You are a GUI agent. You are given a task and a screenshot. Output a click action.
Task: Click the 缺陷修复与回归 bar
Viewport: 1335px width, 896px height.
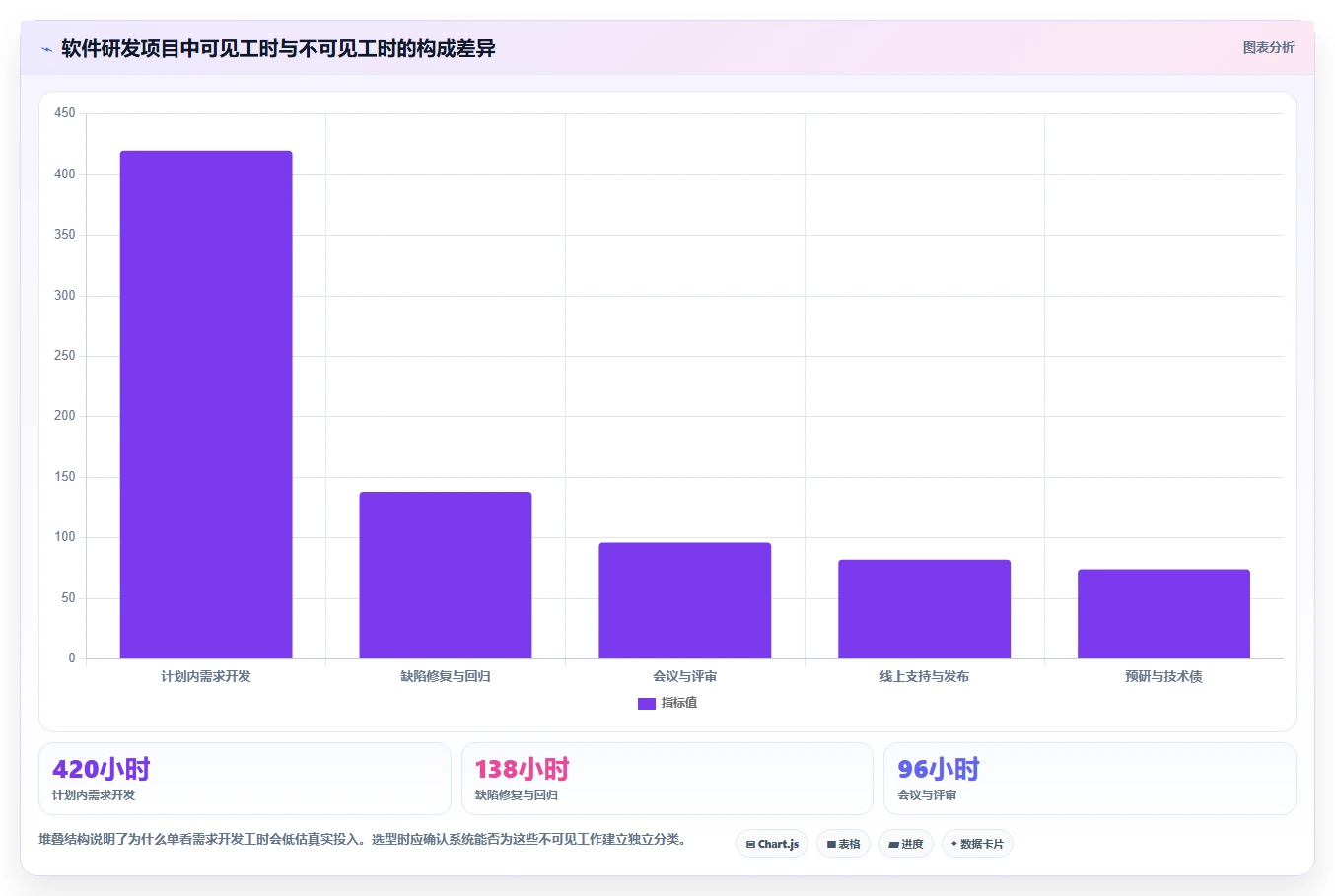446,575
